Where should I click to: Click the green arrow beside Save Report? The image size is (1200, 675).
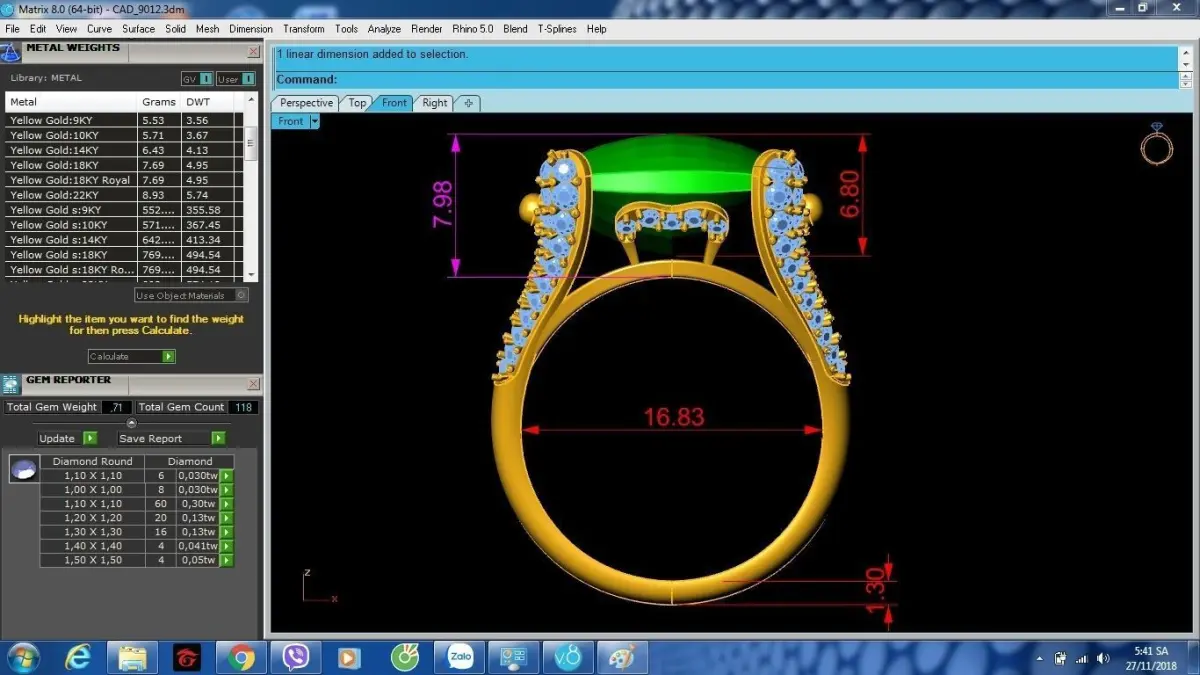(x=218, y=439)
